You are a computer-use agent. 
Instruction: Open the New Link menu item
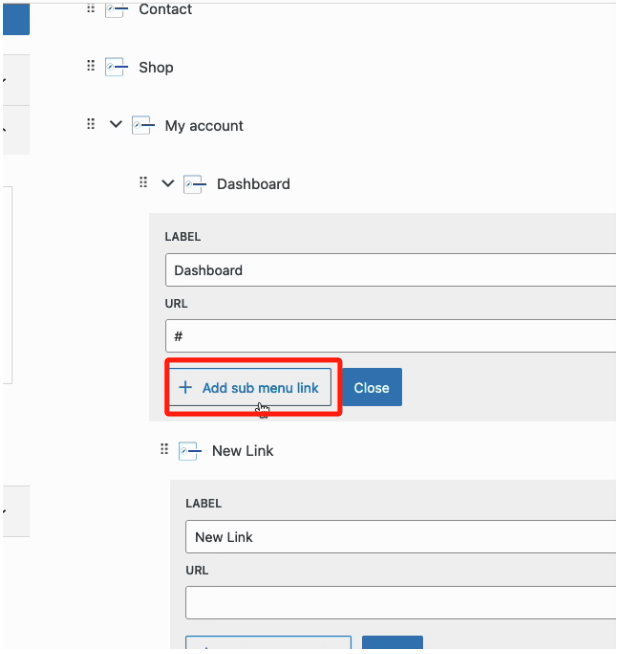(243, 451)
